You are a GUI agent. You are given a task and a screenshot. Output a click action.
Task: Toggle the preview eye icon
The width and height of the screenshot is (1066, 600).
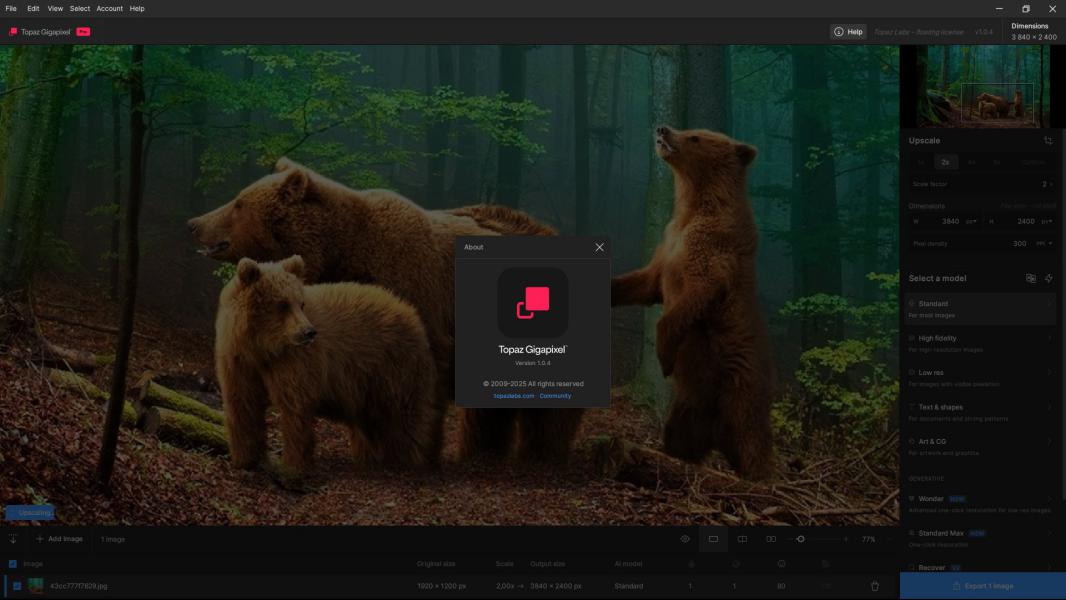click(685, 539)
